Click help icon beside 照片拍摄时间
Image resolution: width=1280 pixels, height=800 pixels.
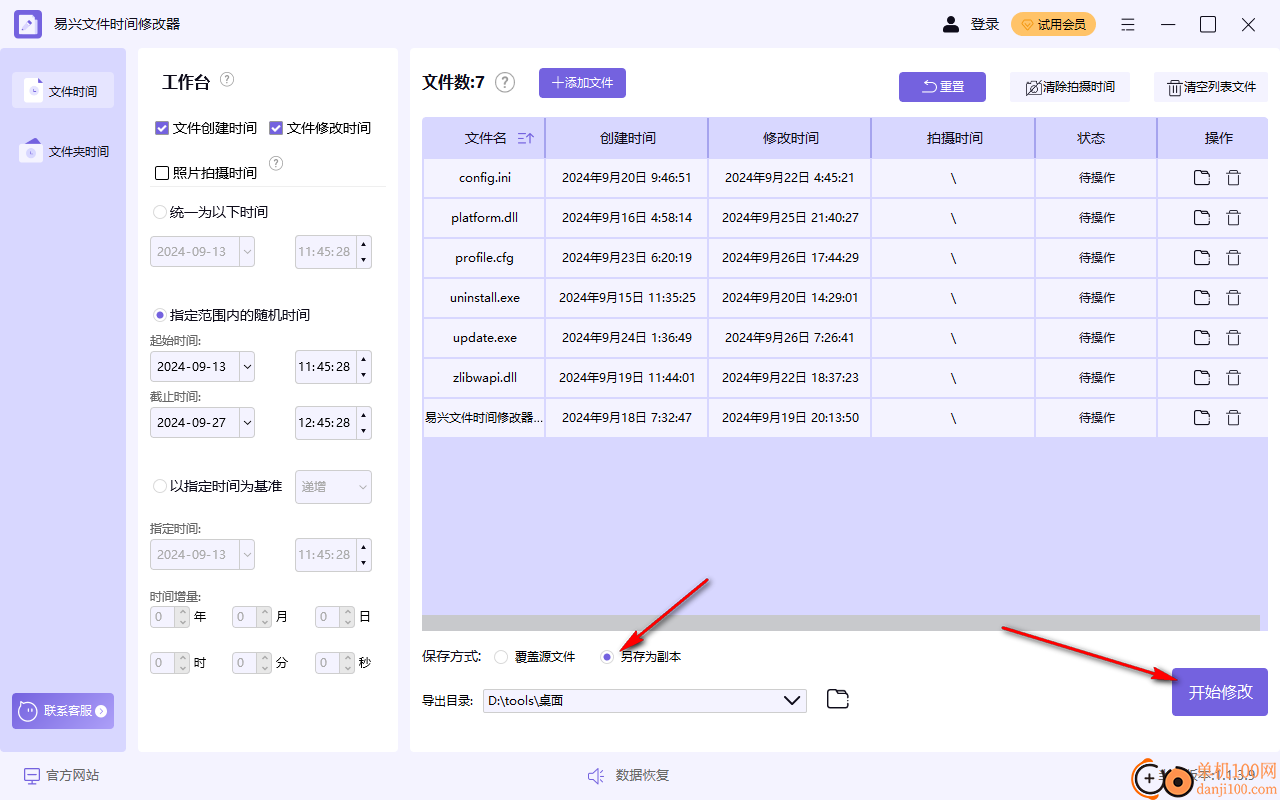(276, 163)
